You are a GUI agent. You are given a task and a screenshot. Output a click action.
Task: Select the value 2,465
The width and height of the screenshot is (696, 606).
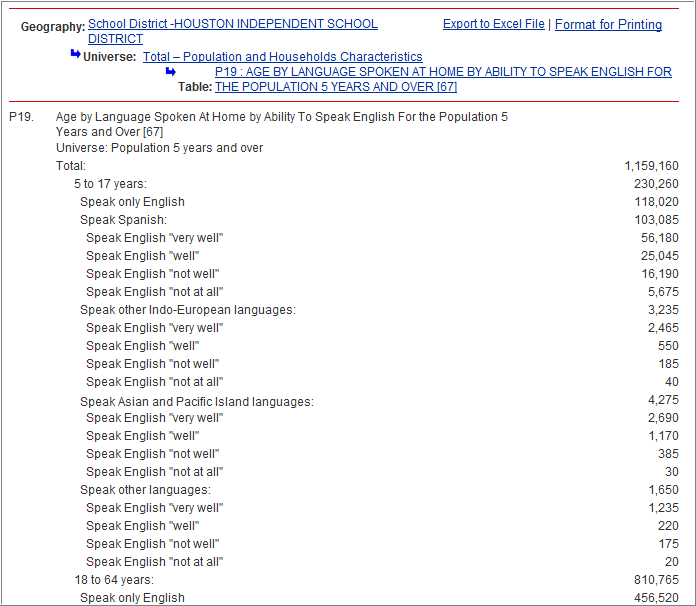tap(663, 328)
